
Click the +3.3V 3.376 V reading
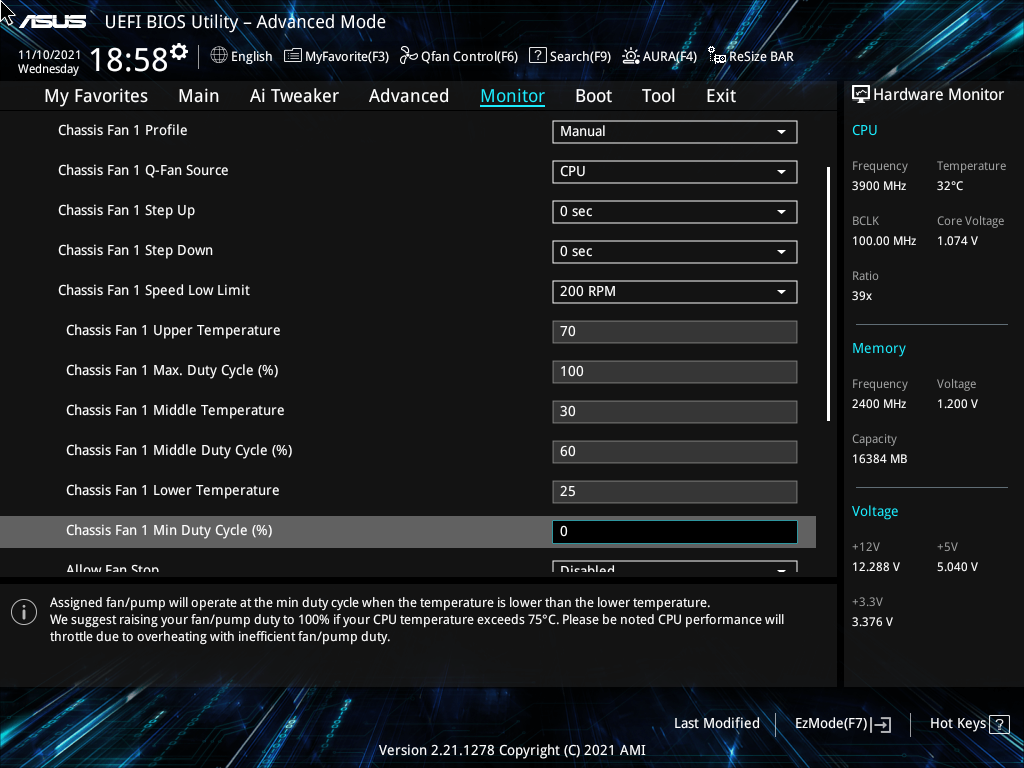tap(872, 622)
